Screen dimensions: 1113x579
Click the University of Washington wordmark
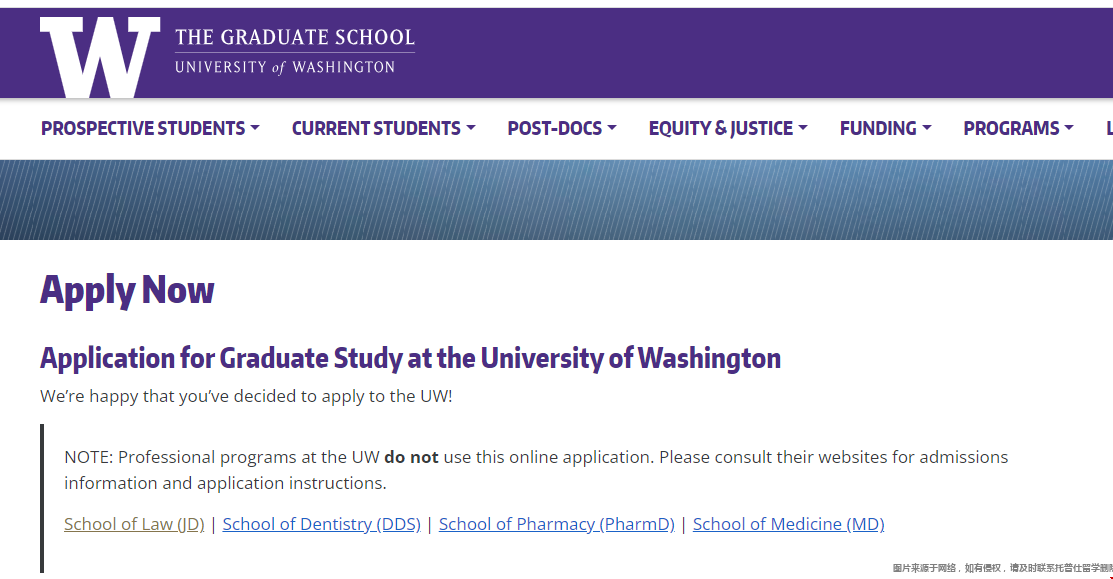(x=285, y=67)
